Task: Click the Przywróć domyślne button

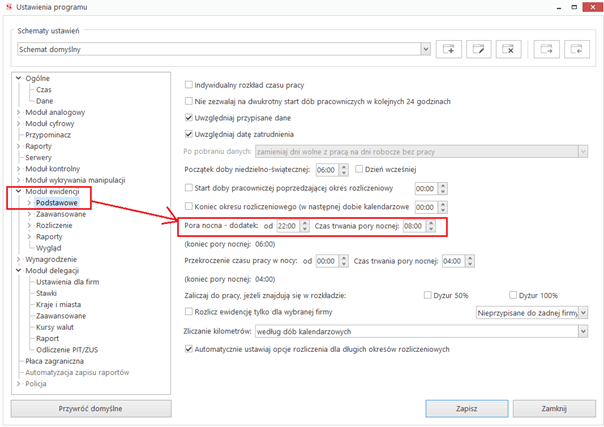Action: [91, 408]
